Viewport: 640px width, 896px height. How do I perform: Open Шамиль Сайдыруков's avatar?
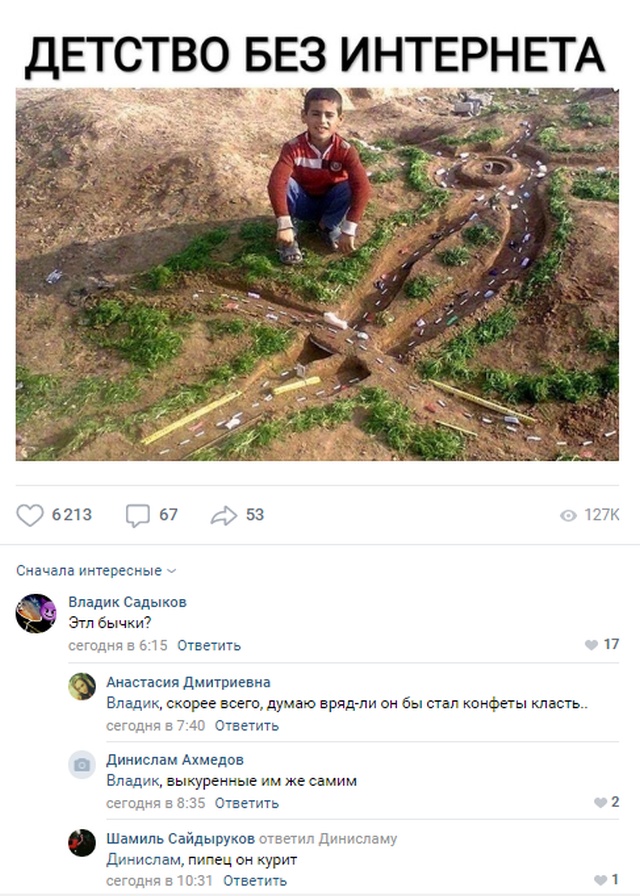82,843
